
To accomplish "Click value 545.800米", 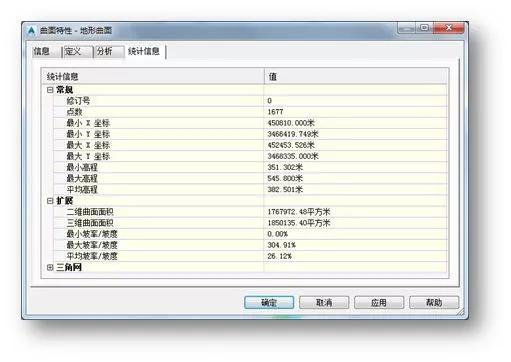I will coord(285,179).
